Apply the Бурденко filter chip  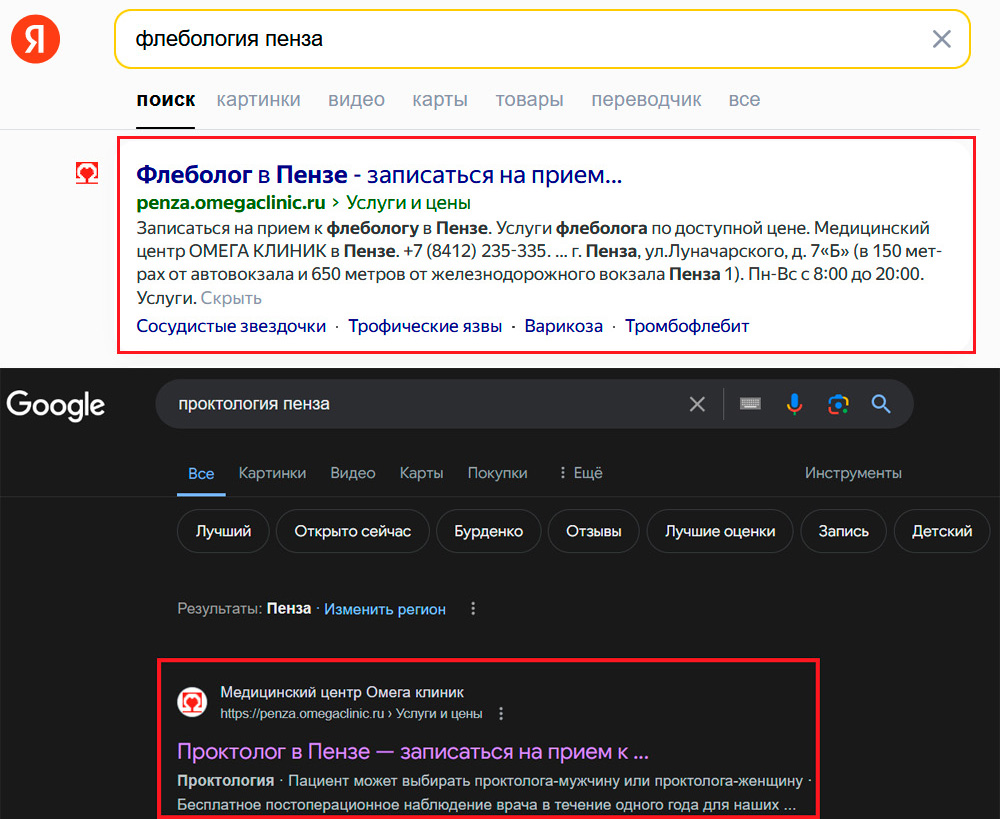[489, 531]
